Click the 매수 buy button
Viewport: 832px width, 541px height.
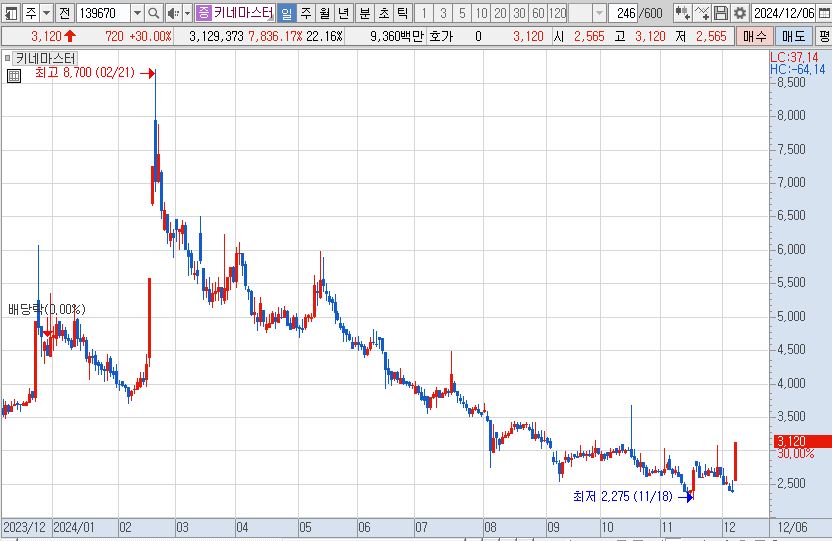[755, 36]
